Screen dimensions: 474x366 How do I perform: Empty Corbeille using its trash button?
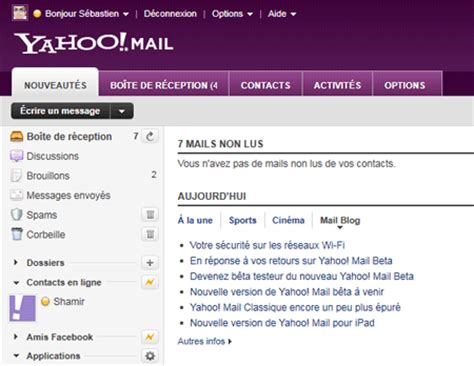click(x=150, y=234)
